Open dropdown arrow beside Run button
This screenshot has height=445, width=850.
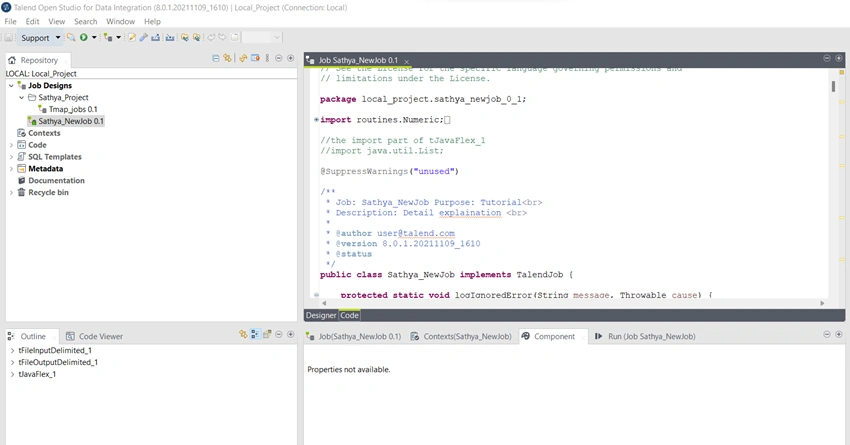94,37
